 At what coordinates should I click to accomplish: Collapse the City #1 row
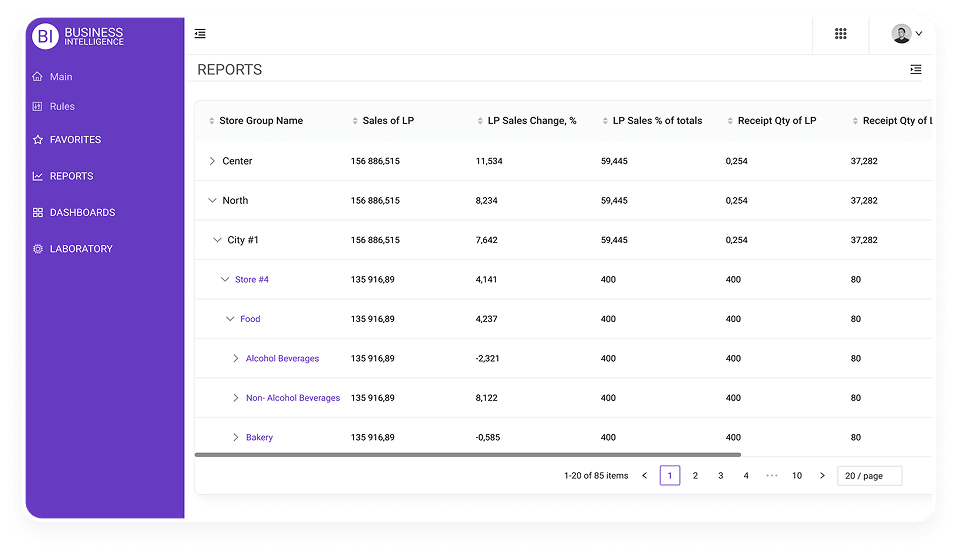tap(217, 240)
